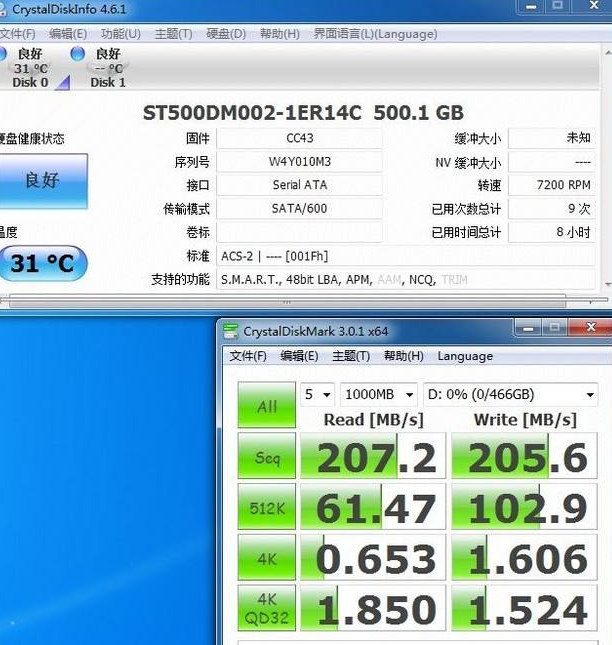Click CrystalDiskInfo vertical scrollbar down arrow
This screenshot has height=645, width=612.
pos(607,284)
